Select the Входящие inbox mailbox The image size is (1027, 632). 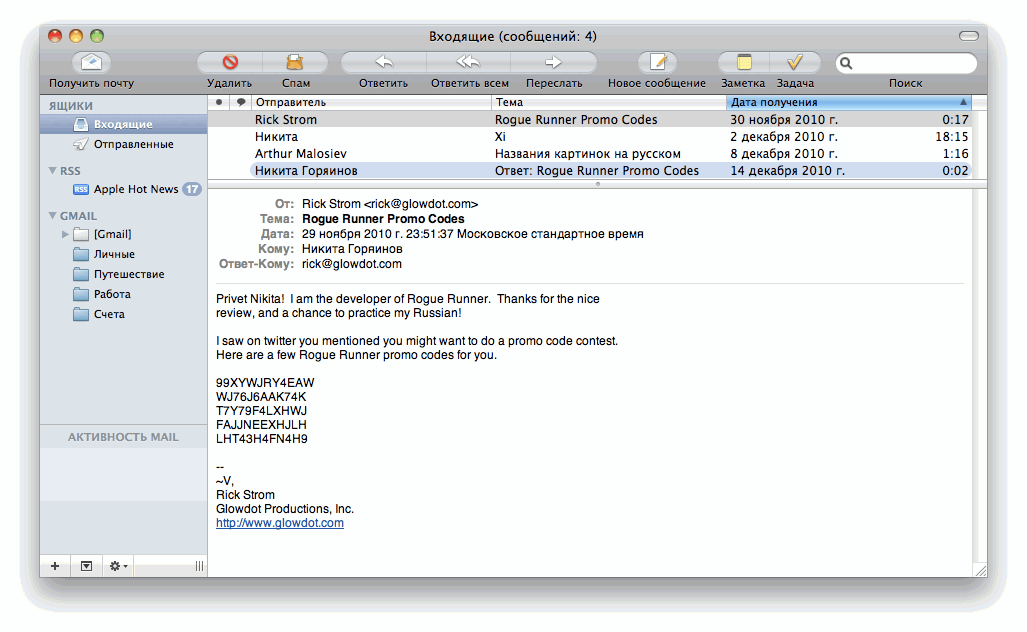[x=123, y=124]
